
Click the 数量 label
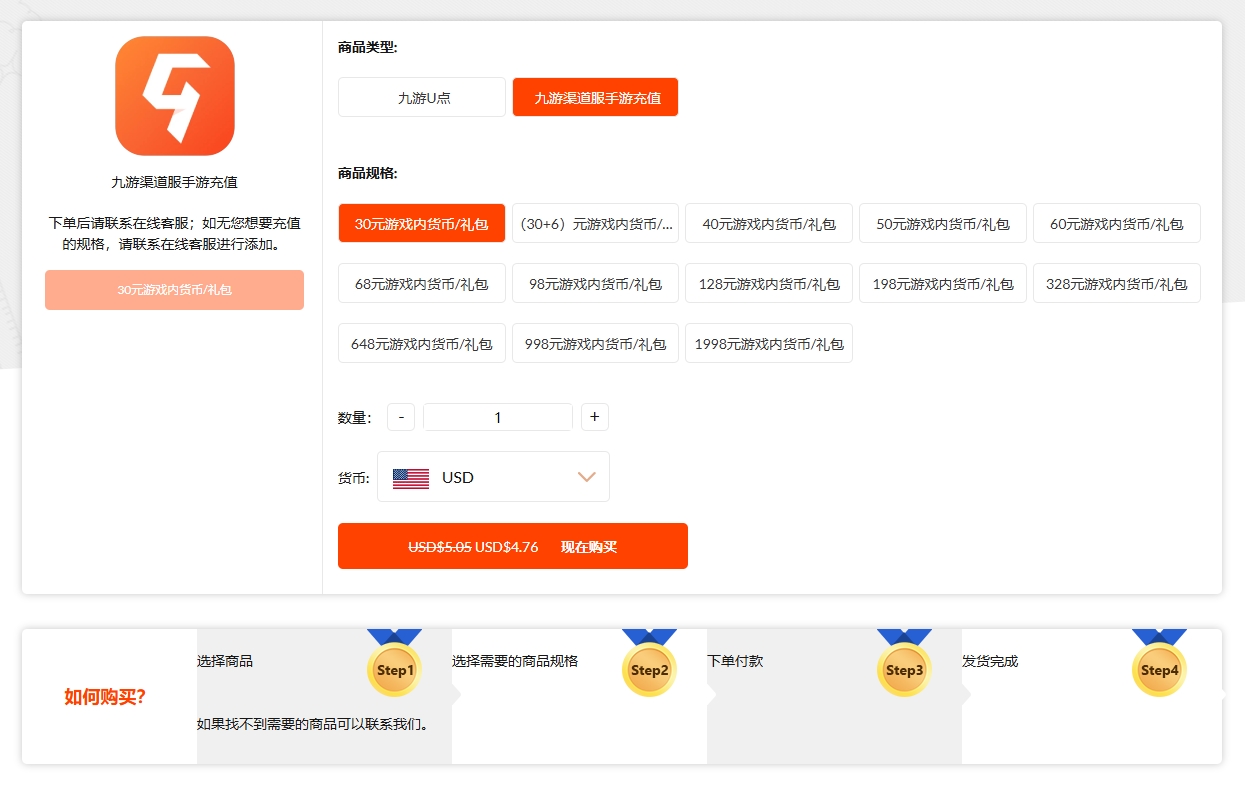[x=355, y=418]
